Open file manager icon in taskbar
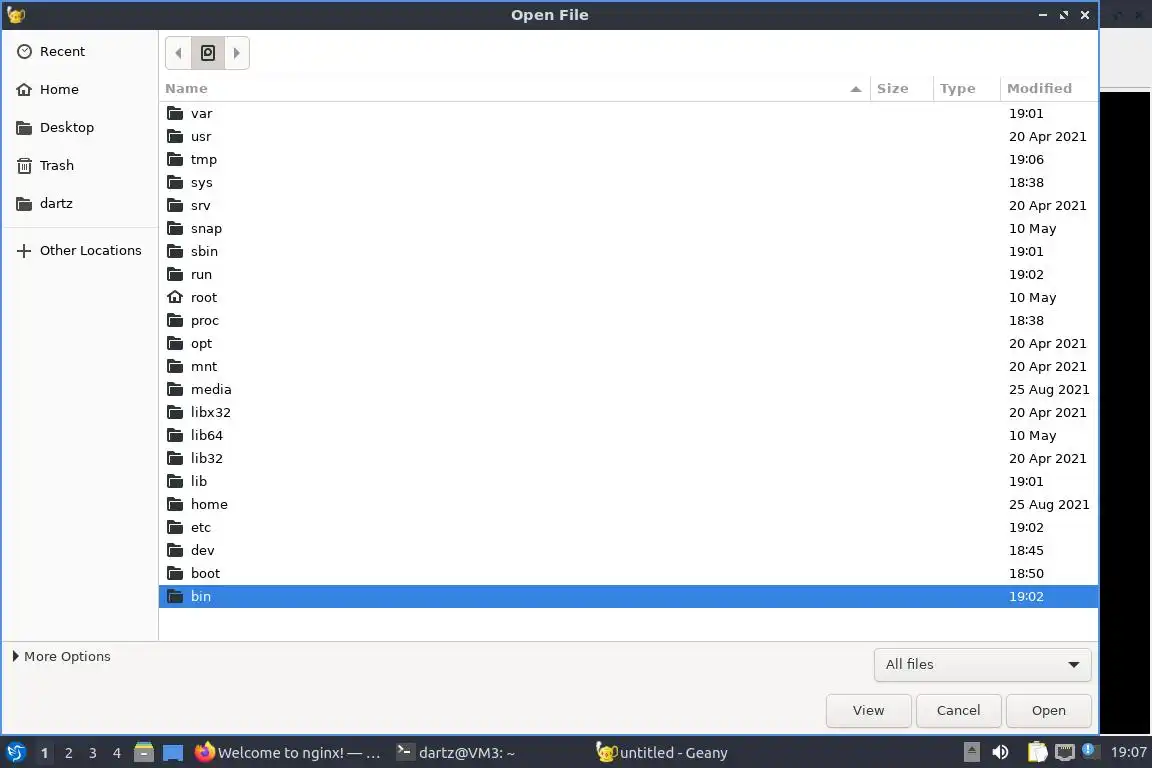 point(144,753)
